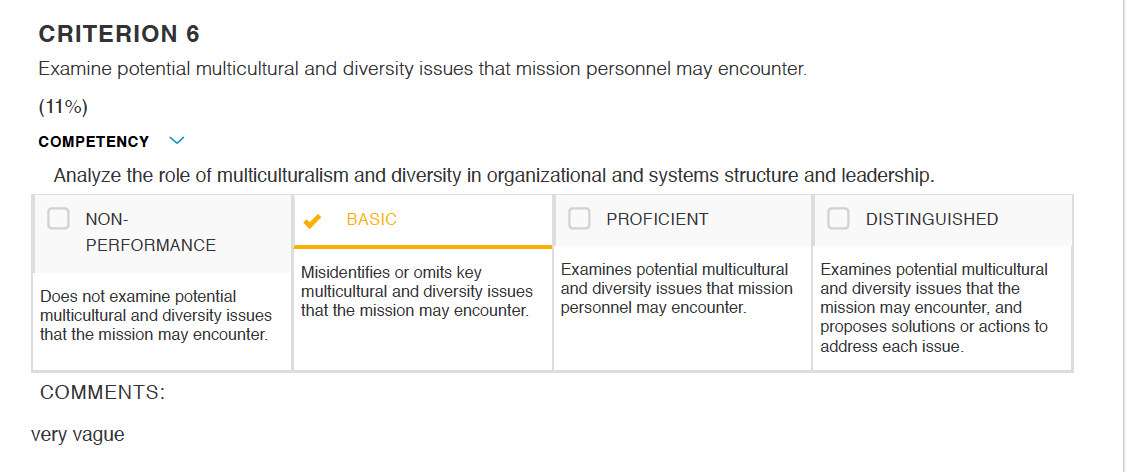Click the Proficient level description text
Viewport: 1126px width, 472px height.
pyautogui.click(x=676, y=289)
